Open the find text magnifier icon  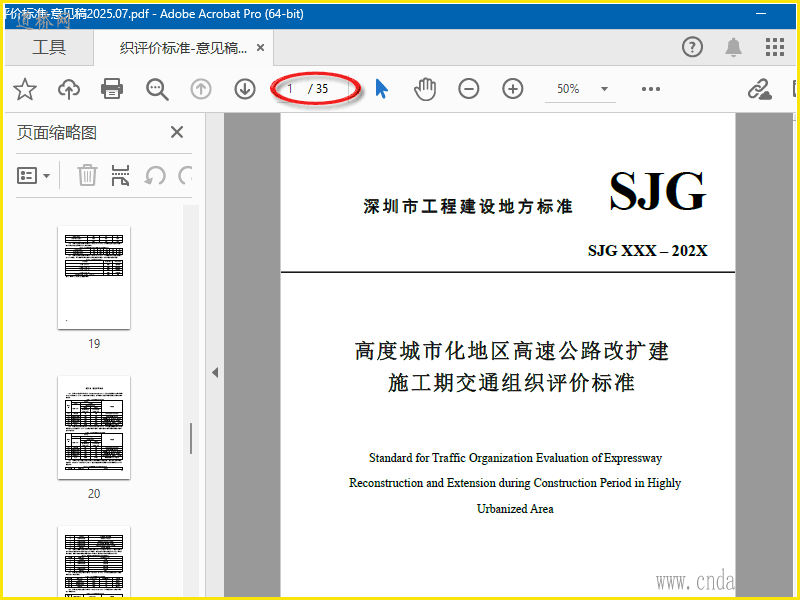pos(157,89)
